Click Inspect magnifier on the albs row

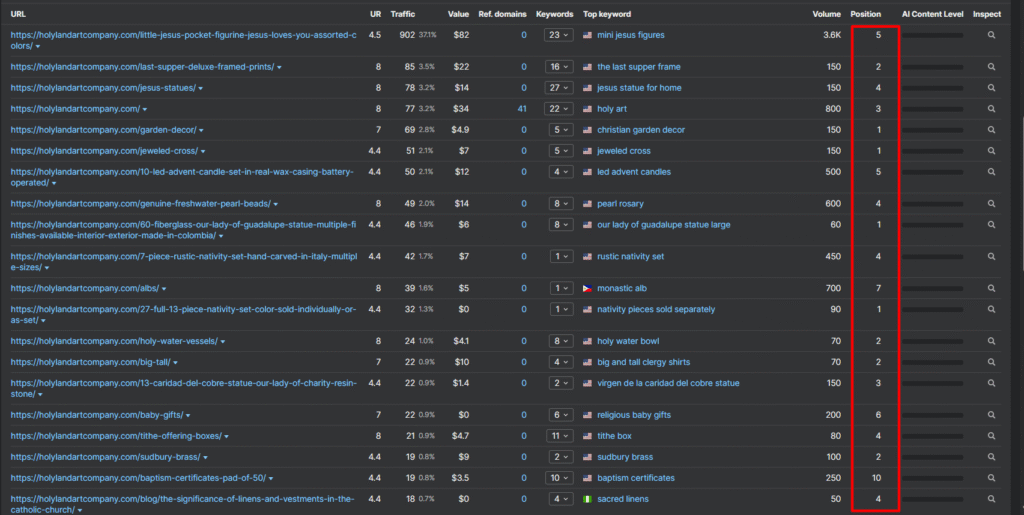991,288
